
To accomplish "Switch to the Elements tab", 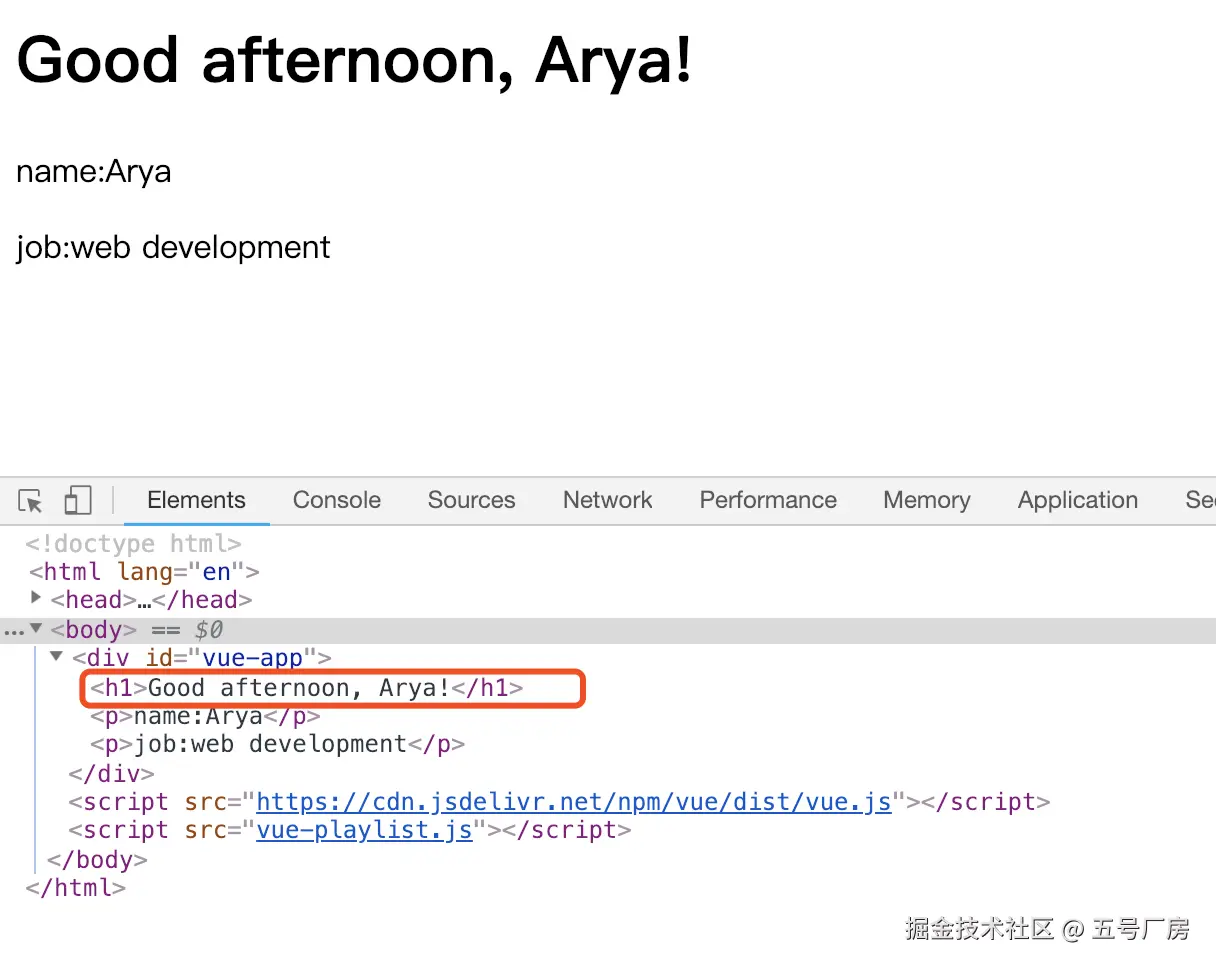I will [196, 500].
